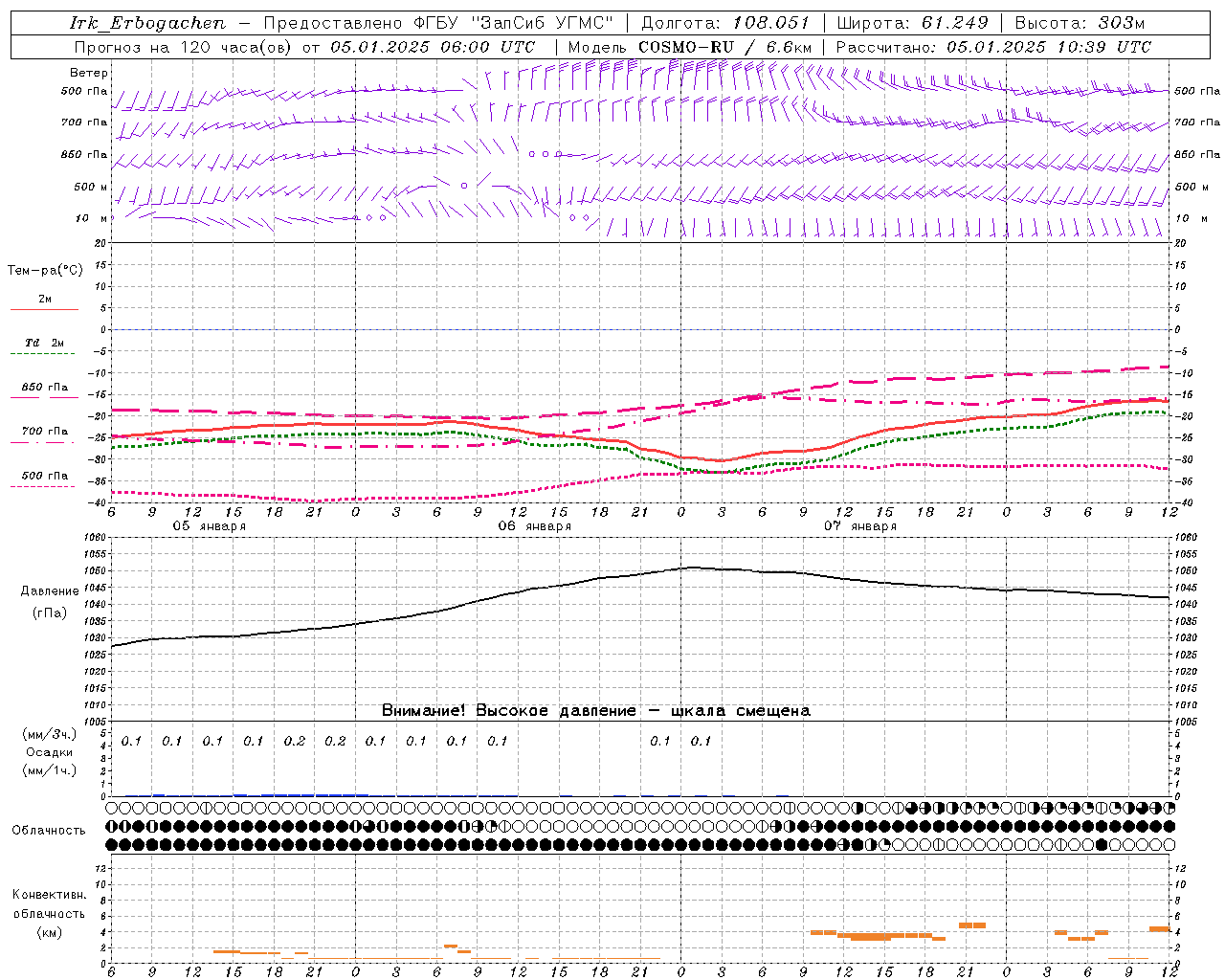Click the 06 января date label
This screenshot has width=1225, height=980.
coord(534,526)
